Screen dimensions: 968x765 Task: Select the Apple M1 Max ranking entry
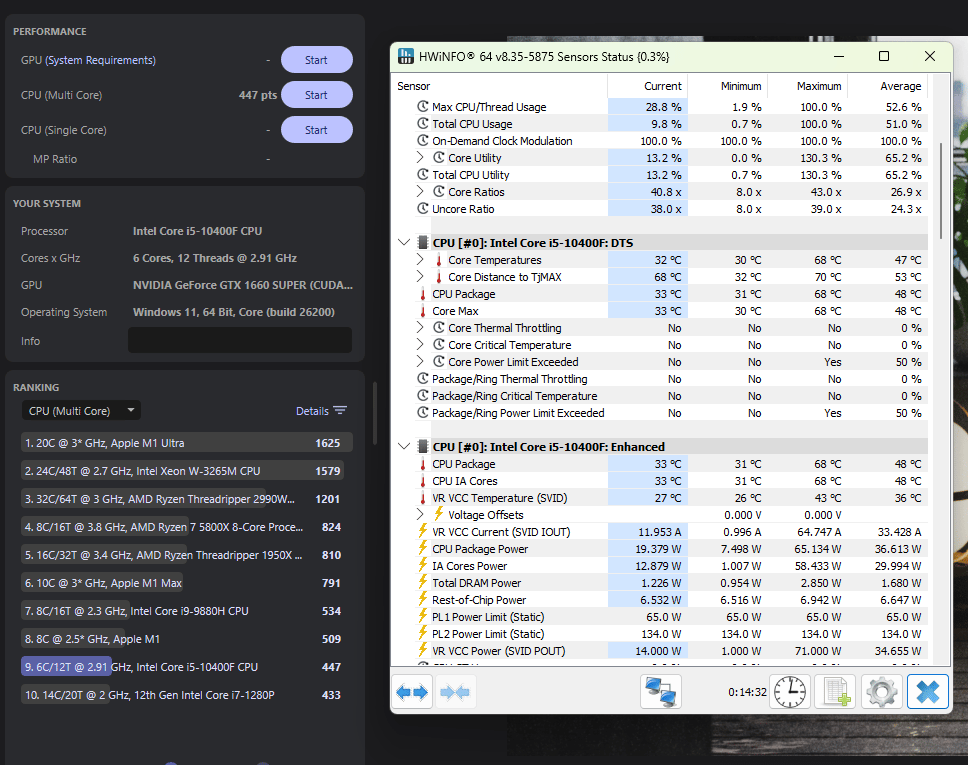coord(187,583)
